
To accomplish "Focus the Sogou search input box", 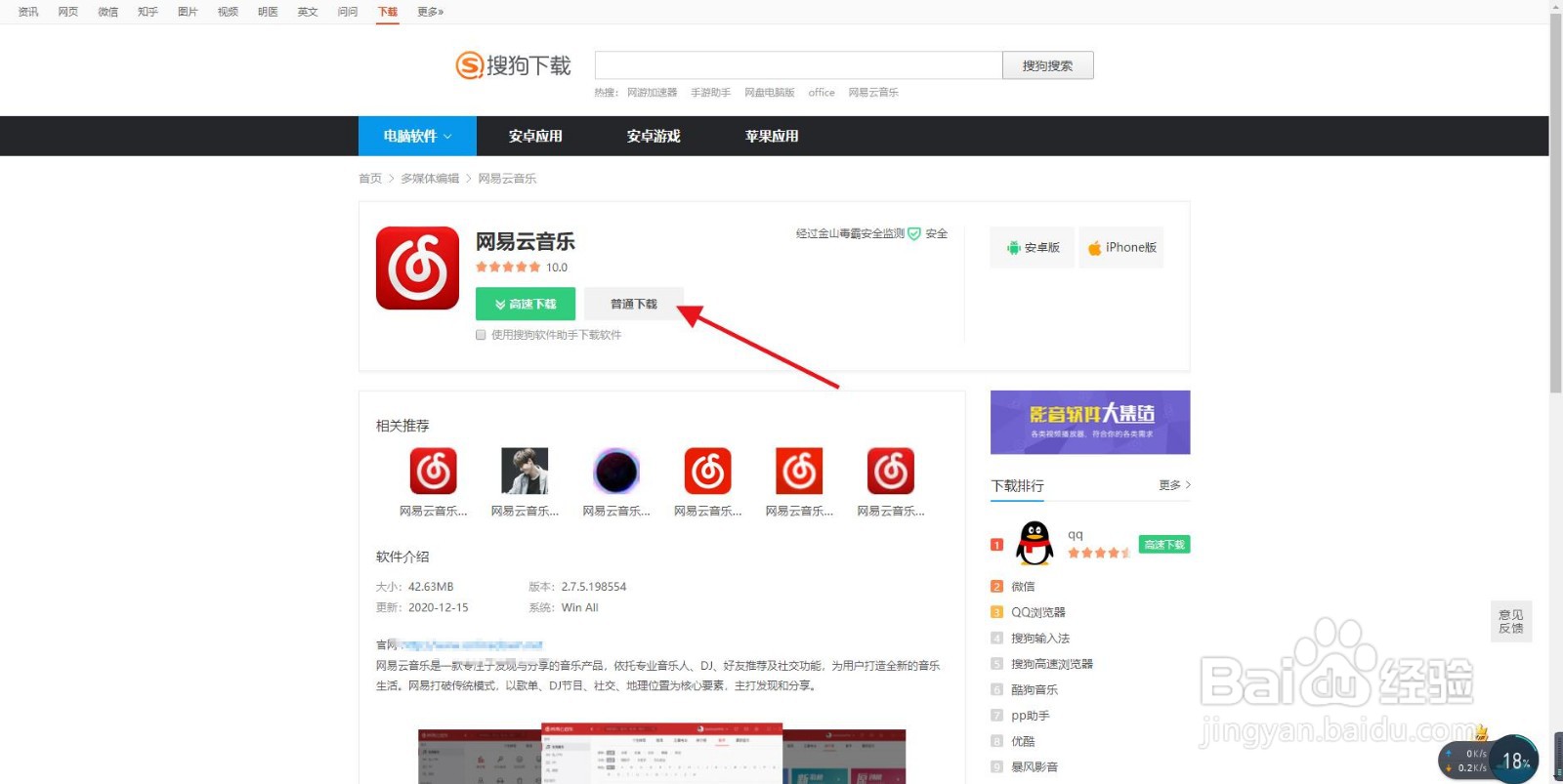I will tap(798, 65).
